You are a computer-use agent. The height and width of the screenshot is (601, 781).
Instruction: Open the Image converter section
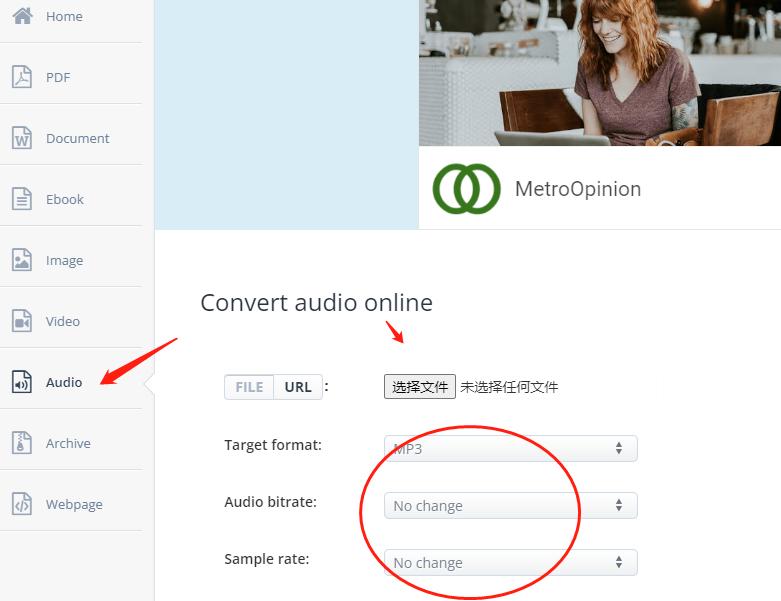64,261
